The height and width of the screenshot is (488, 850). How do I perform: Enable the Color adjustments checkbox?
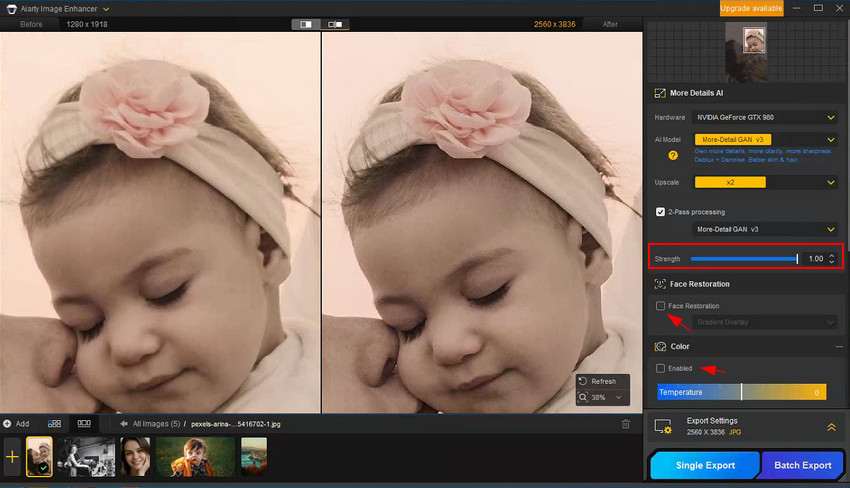pyautogui.click(x=660, y=369)
